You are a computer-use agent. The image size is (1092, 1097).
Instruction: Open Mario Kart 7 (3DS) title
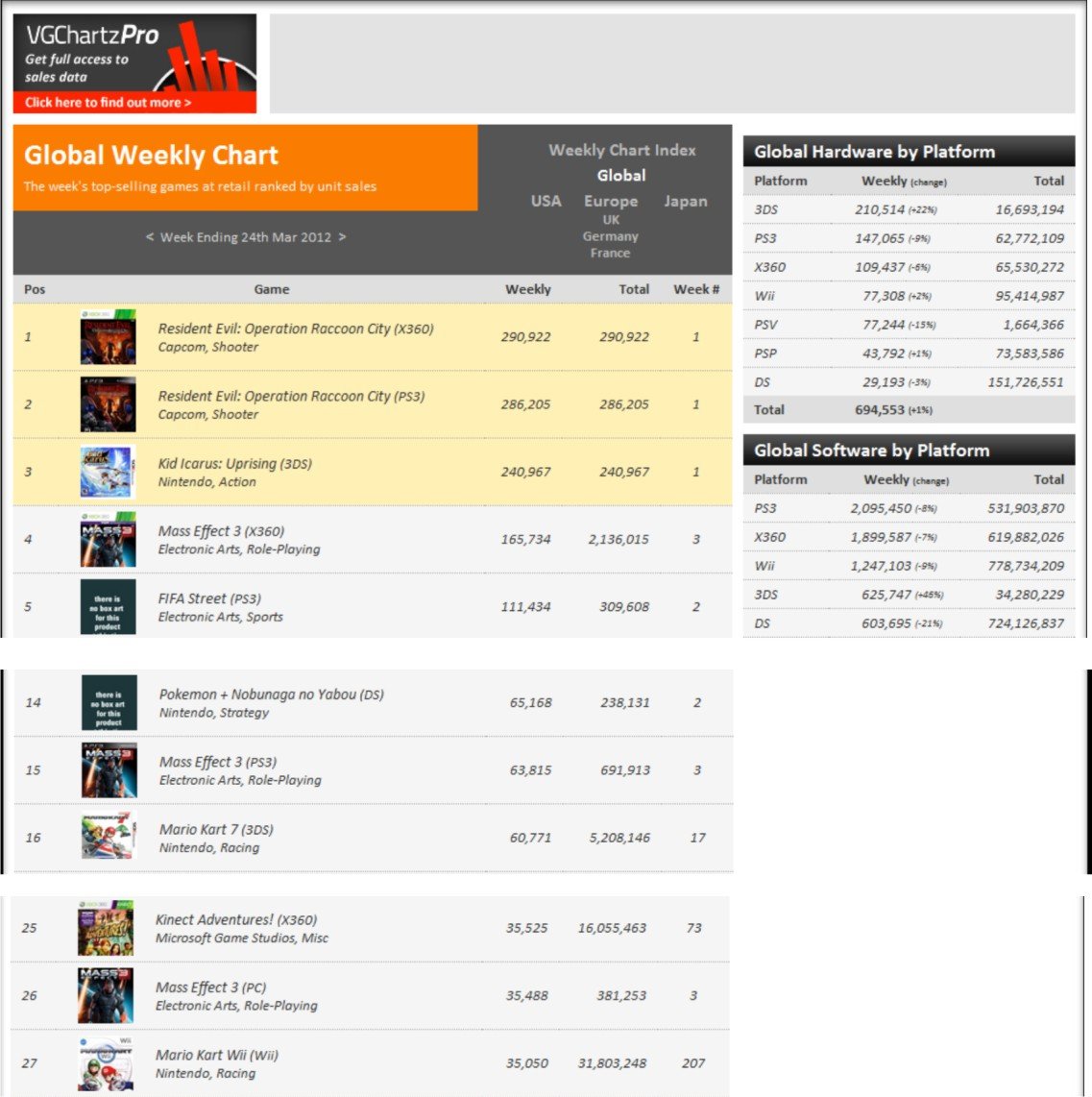216,829
